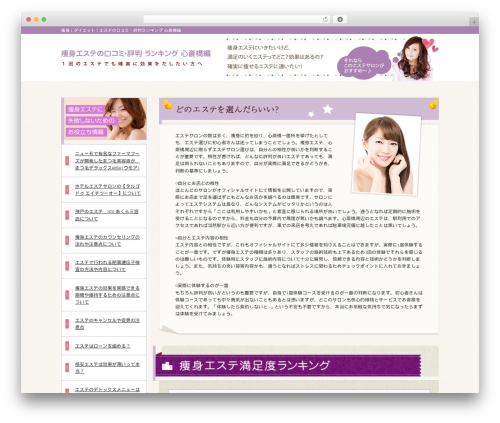Click the header text 痩身エステにいきたいけど

click(x=259, y=48)
